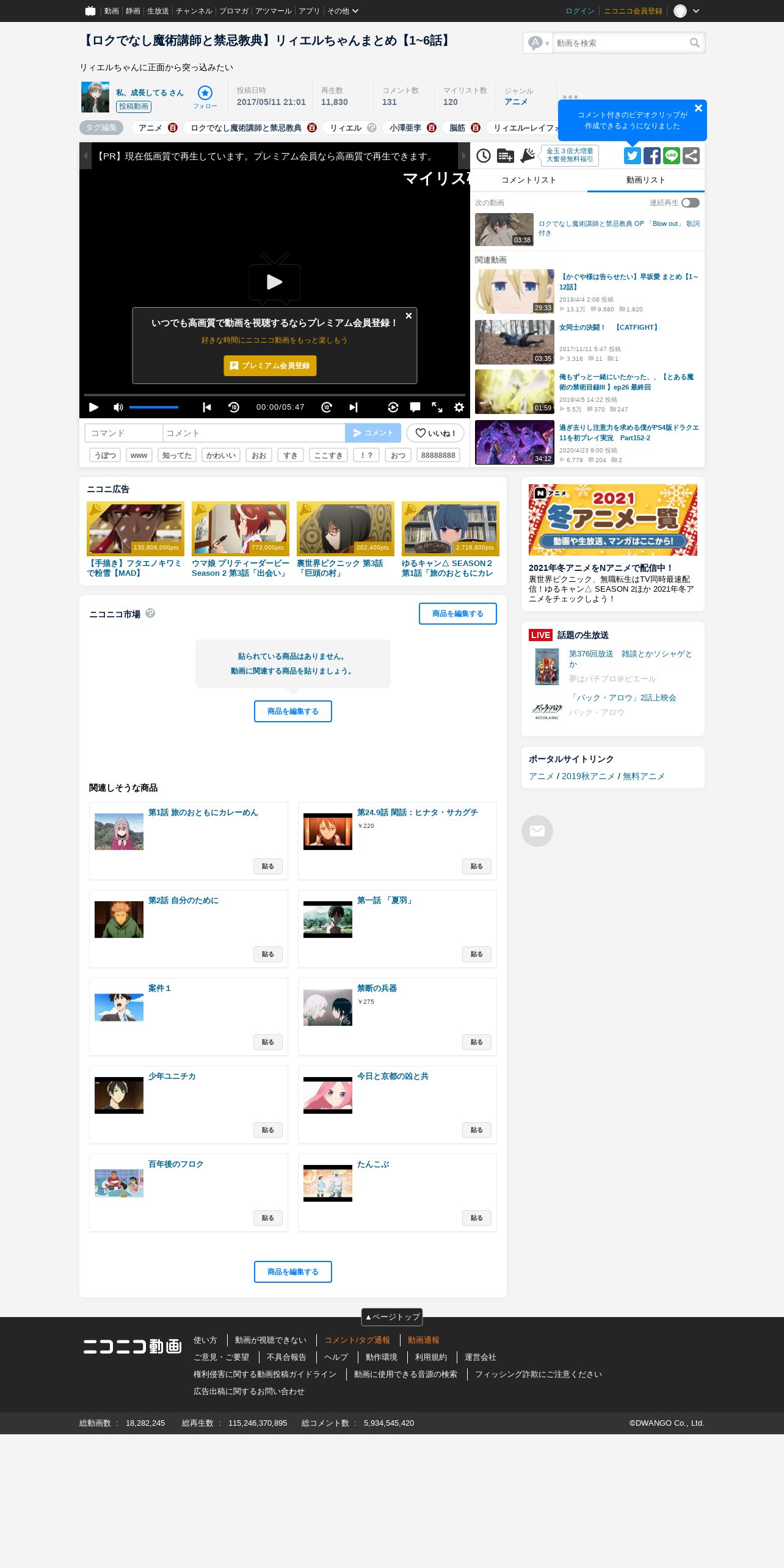Open チャンネル in the top navigation

(x=194, y=11)
